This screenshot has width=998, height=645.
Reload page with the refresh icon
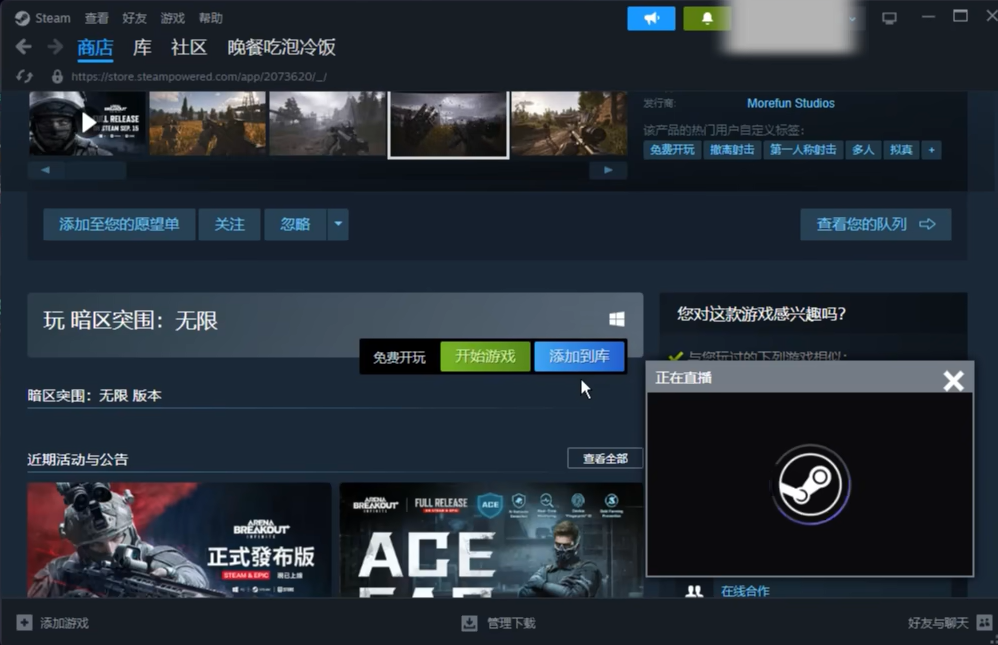(25, 76)
